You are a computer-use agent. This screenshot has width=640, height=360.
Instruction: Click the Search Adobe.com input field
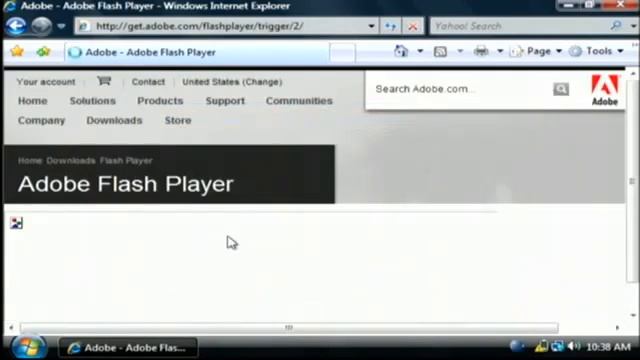point(461,89)
